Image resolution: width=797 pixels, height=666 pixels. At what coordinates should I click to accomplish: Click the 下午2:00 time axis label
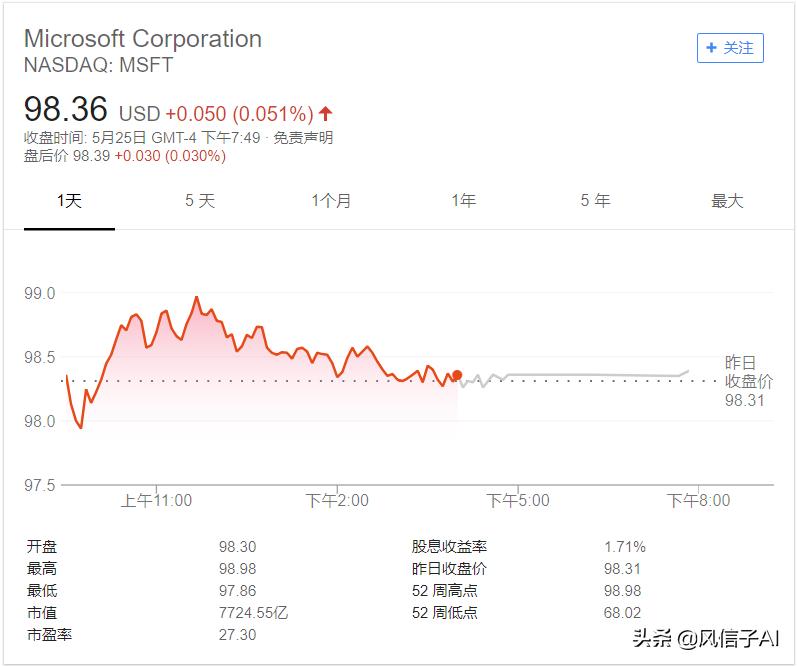coord(337,500)
